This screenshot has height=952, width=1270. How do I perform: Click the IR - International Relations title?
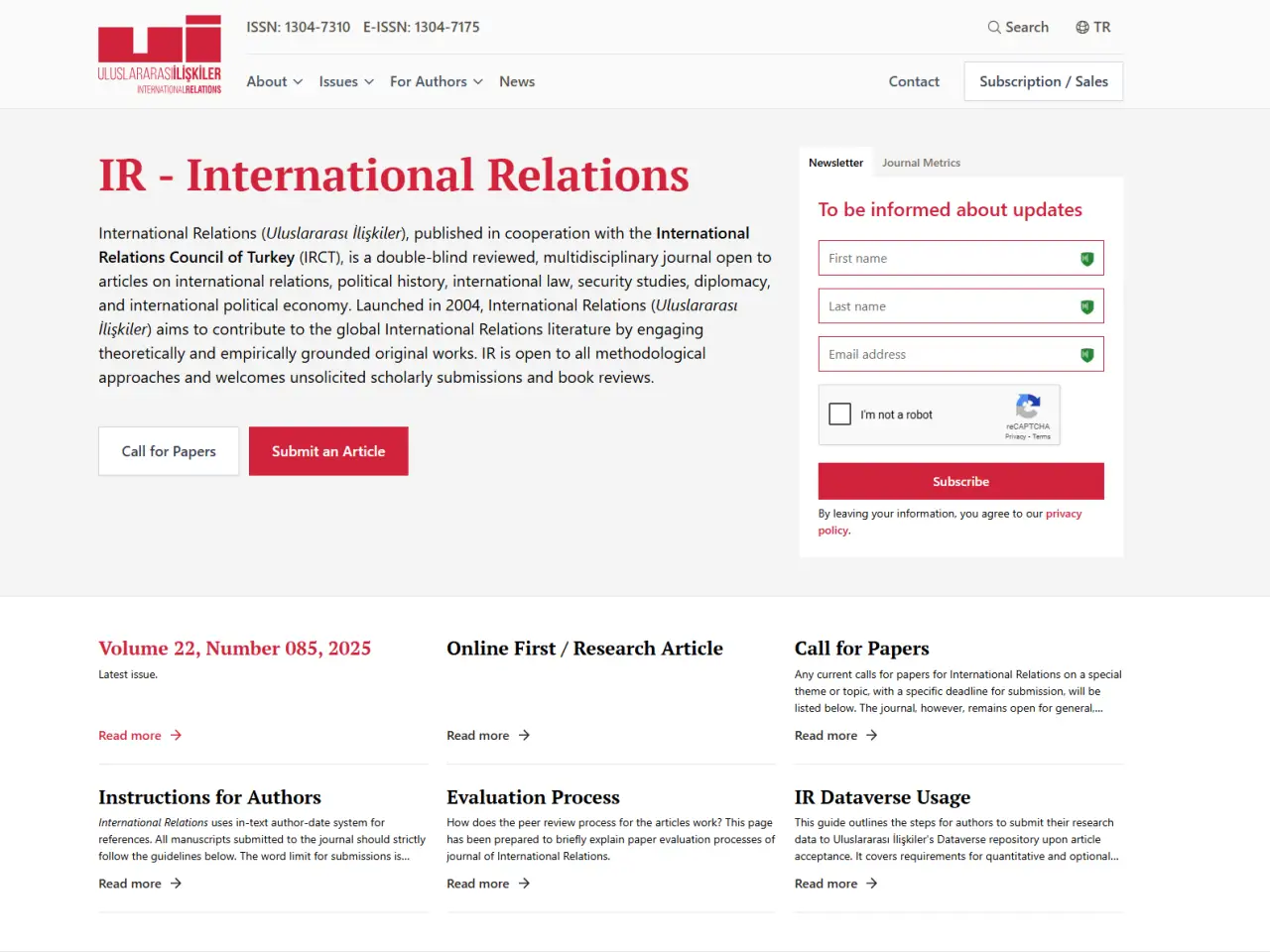point(394,176)
